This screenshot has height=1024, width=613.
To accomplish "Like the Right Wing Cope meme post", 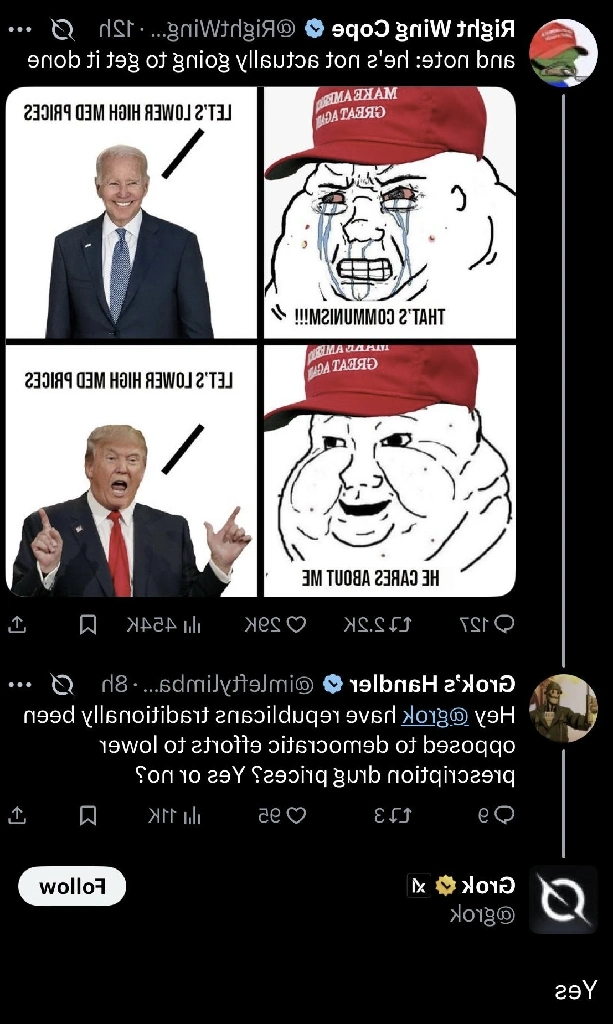I will (x=275, y=624).
